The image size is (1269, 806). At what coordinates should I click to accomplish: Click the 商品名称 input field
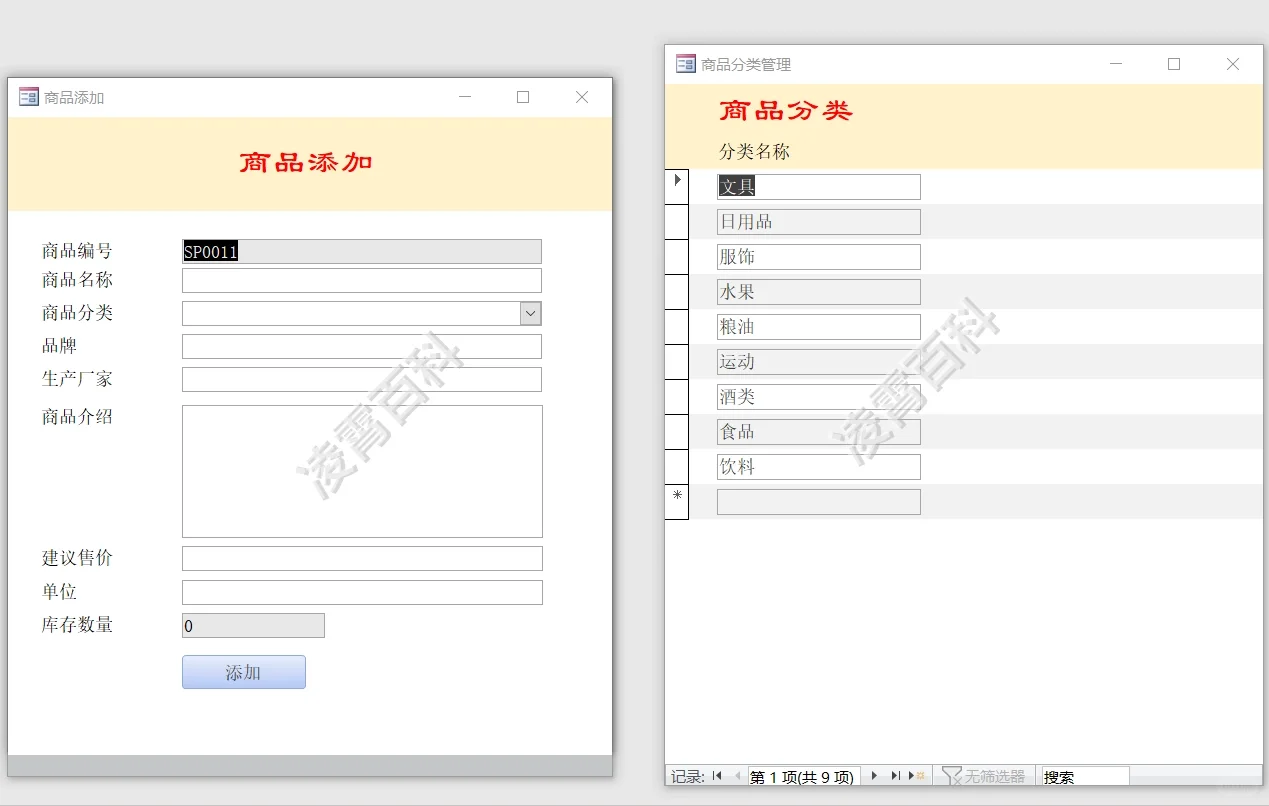(361, 280)
